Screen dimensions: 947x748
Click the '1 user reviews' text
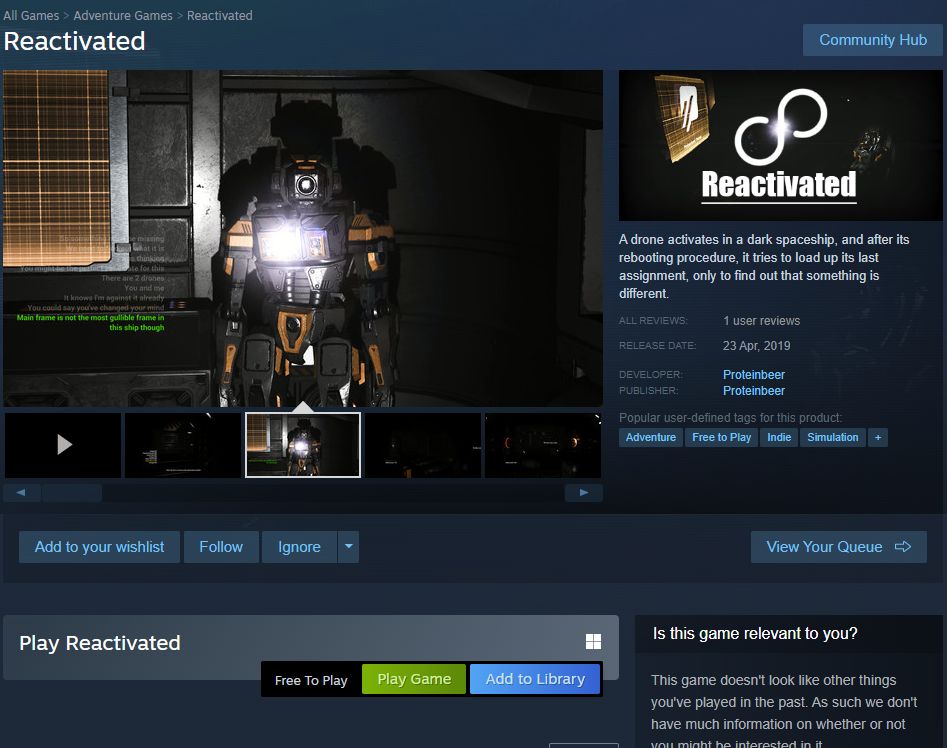[x=762, y=321]
